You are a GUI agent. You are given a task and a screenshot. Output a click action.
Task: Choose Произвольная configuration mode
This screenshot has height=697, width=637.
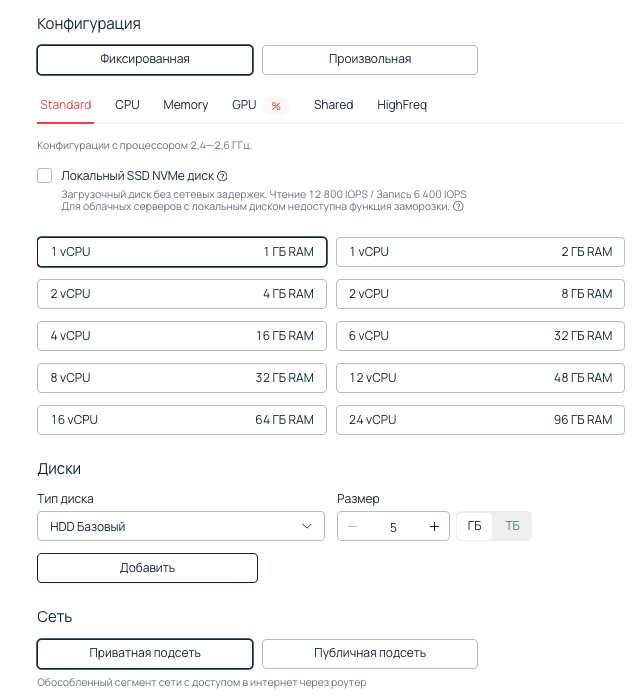click(x=369, y=59)
